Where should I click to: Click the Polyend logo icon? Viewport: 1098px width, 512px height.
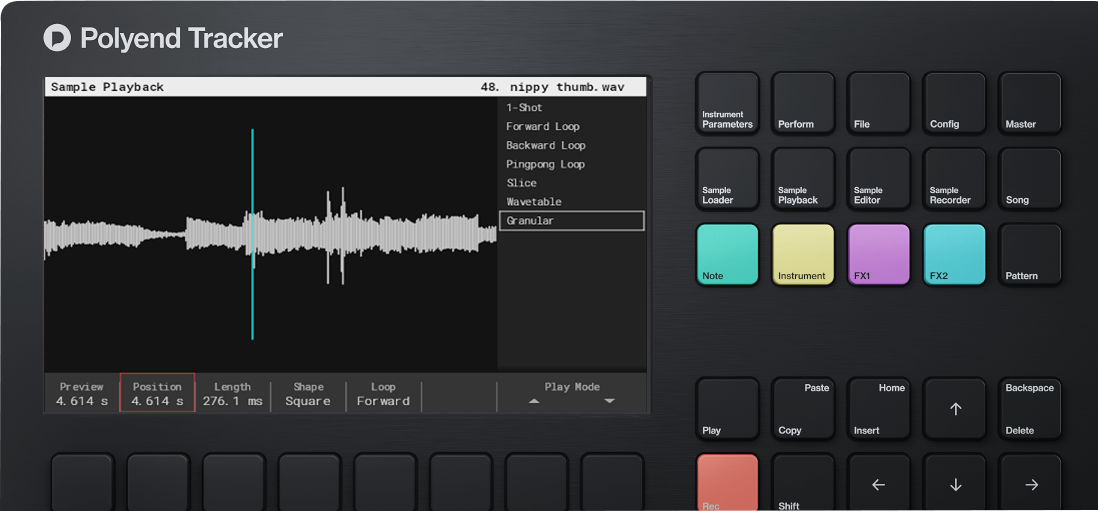(x=57, y=38)
